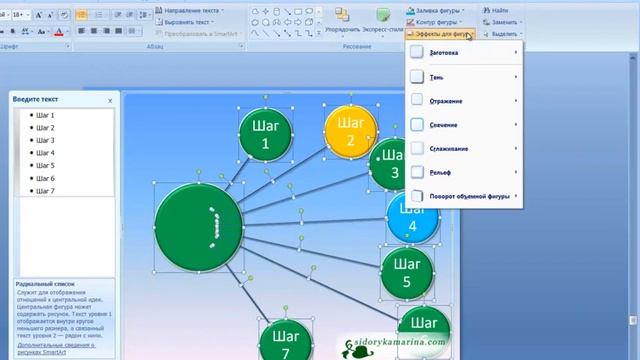The height and width of the screenshot is (360, 640).
Task: Click the Clear Formatting icon
Action: pyautogui.click(x=64, y=15)
